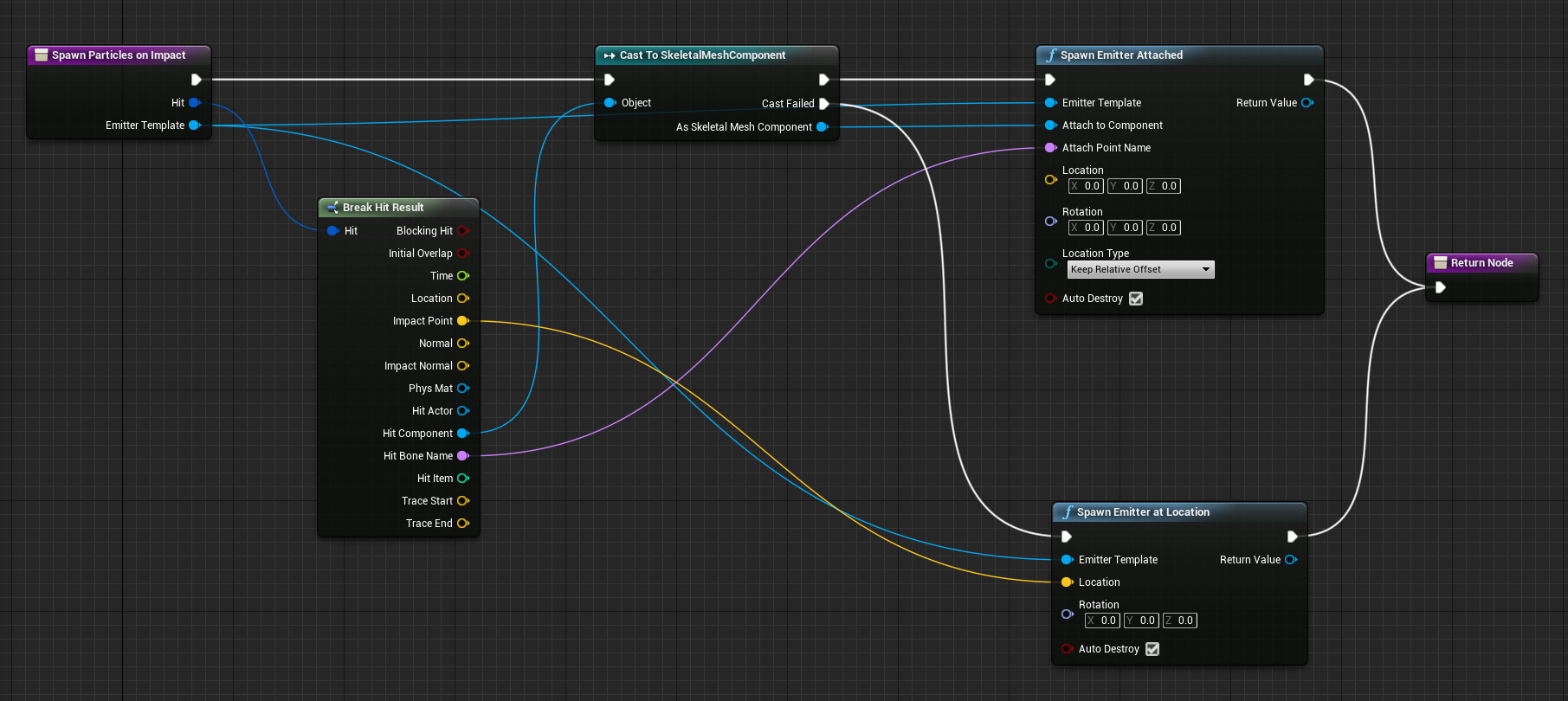1568x701 pixels.
Task: Click the Emitter Template pin on Spawn Particles on Impact
Action: coord(194,125)
